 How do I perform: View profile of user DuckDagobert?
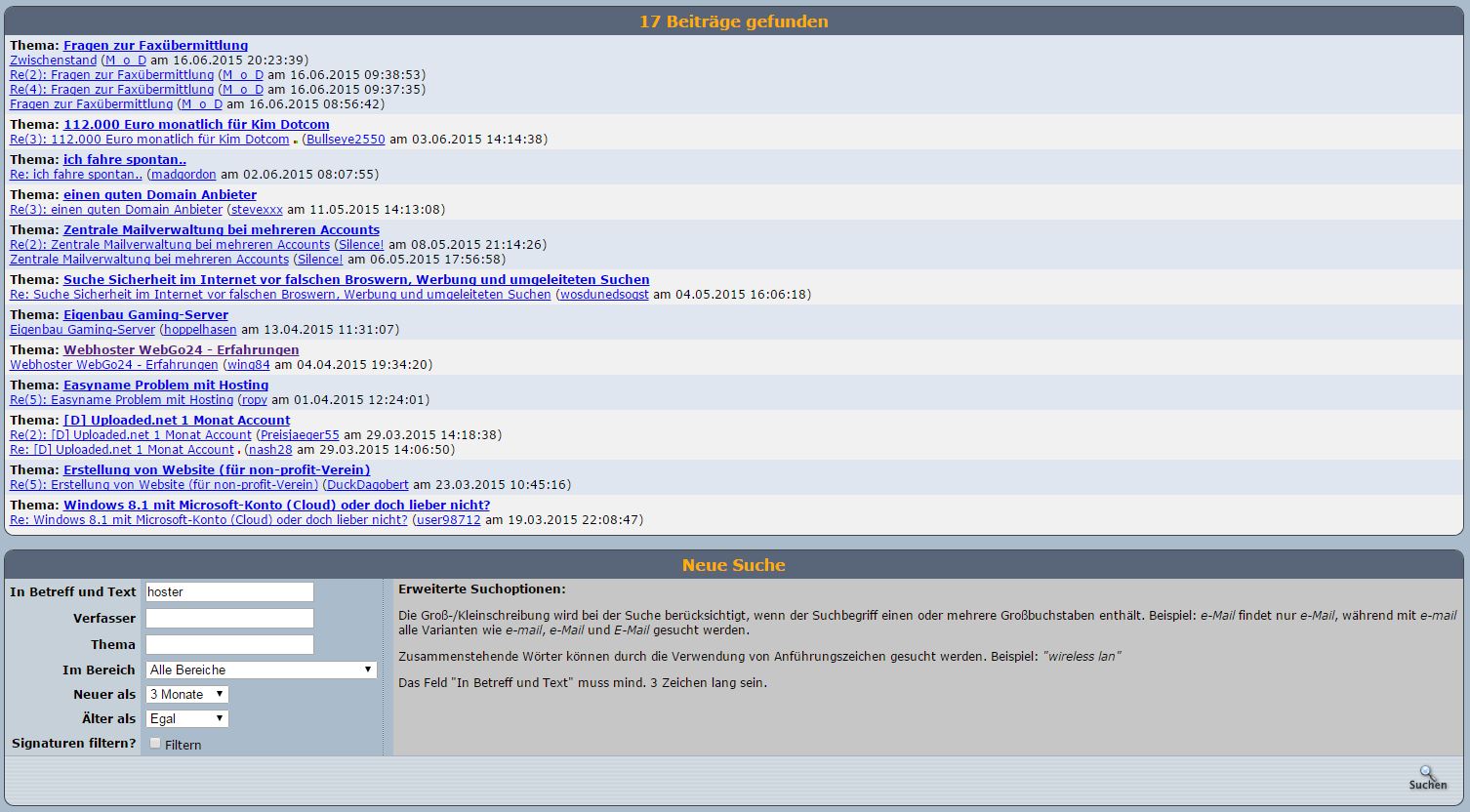[367, 485]
